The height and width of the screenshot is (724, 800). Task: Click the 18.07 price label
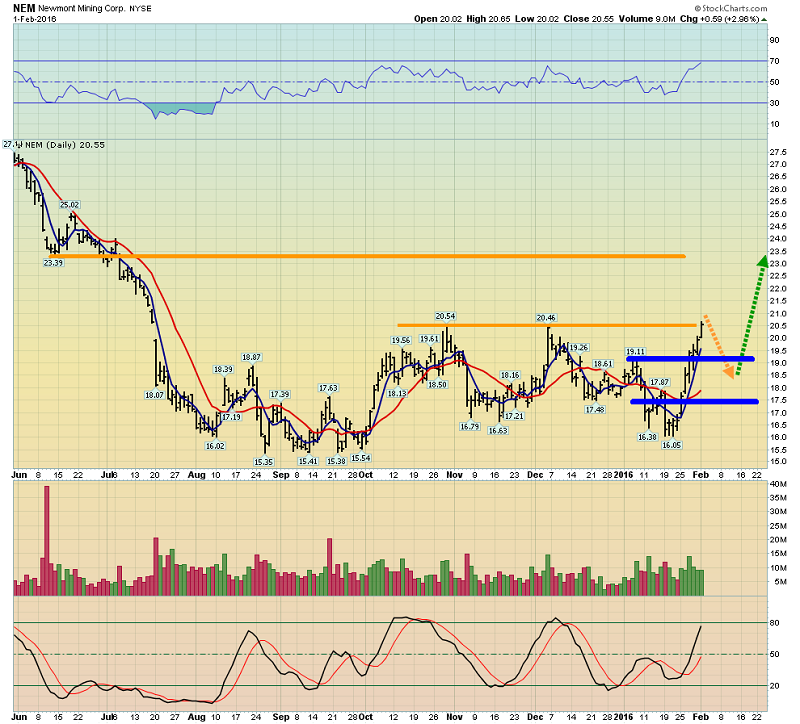pyautogui.click(x=154, y=395)
